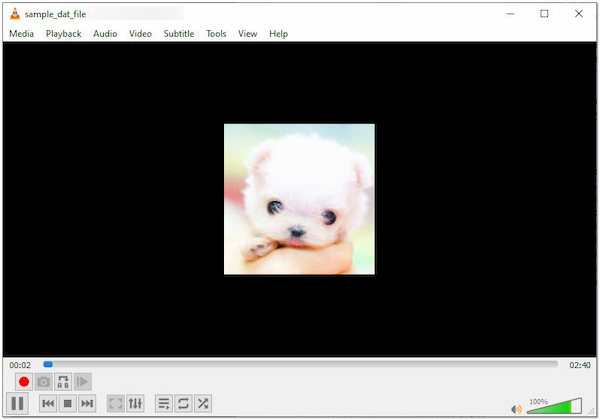Image resolution: width=600 pixels, height=420 pixels.
Task: Open the Subtitle menu
Action: point(179,34)
